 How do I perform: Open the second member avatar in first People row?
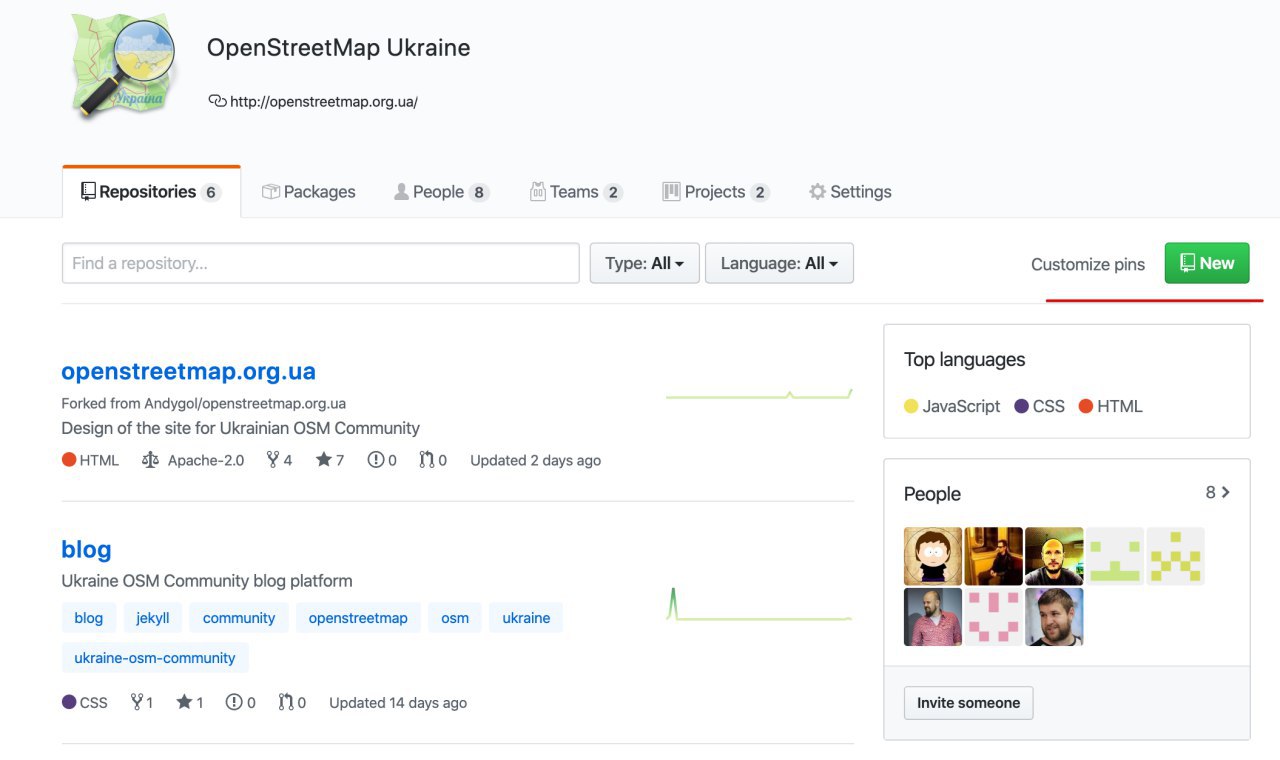994,556
